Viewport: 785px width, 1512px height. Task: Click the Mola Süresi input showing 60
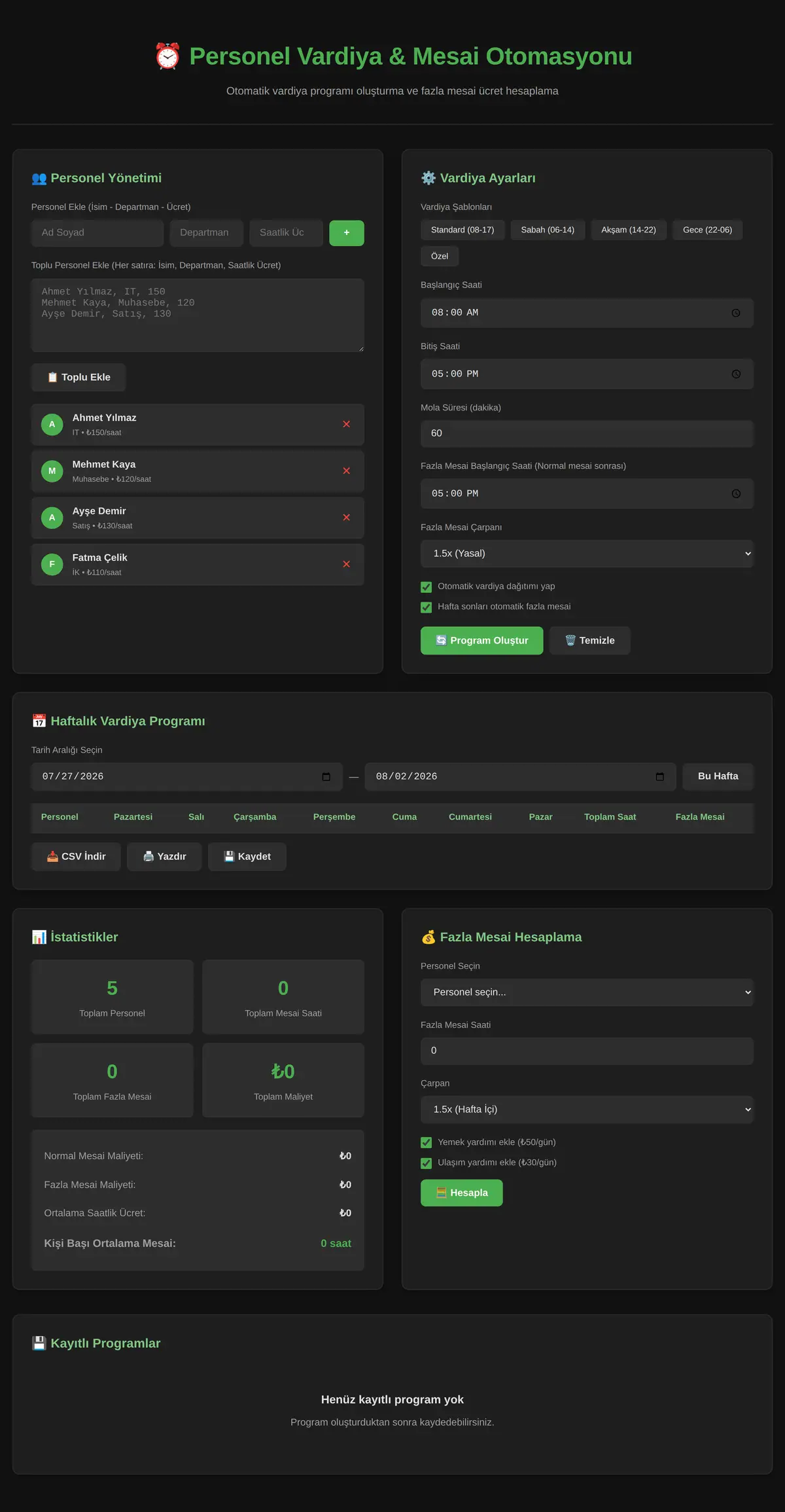(x=587, y=433)
